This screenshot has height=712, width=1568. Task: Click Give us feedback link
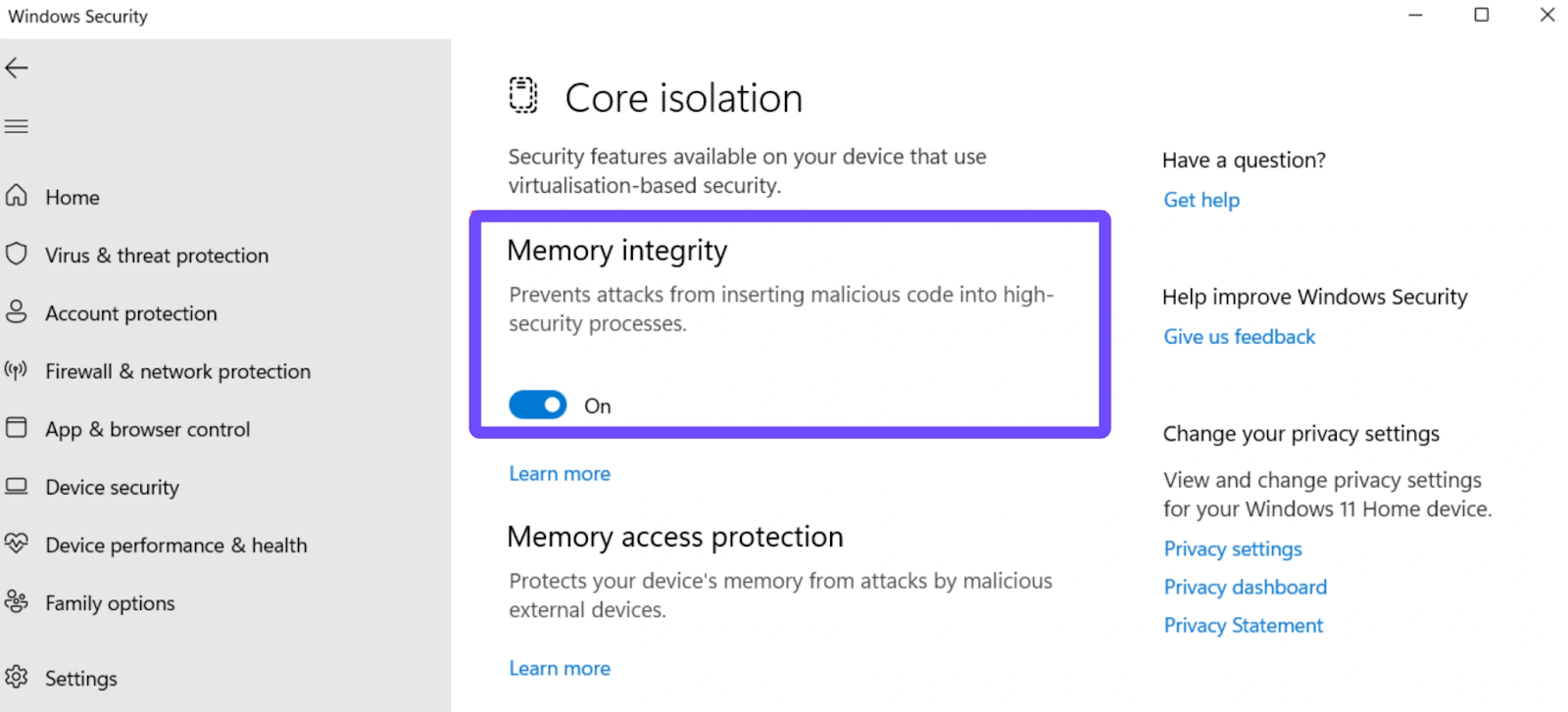(1239, 337)
